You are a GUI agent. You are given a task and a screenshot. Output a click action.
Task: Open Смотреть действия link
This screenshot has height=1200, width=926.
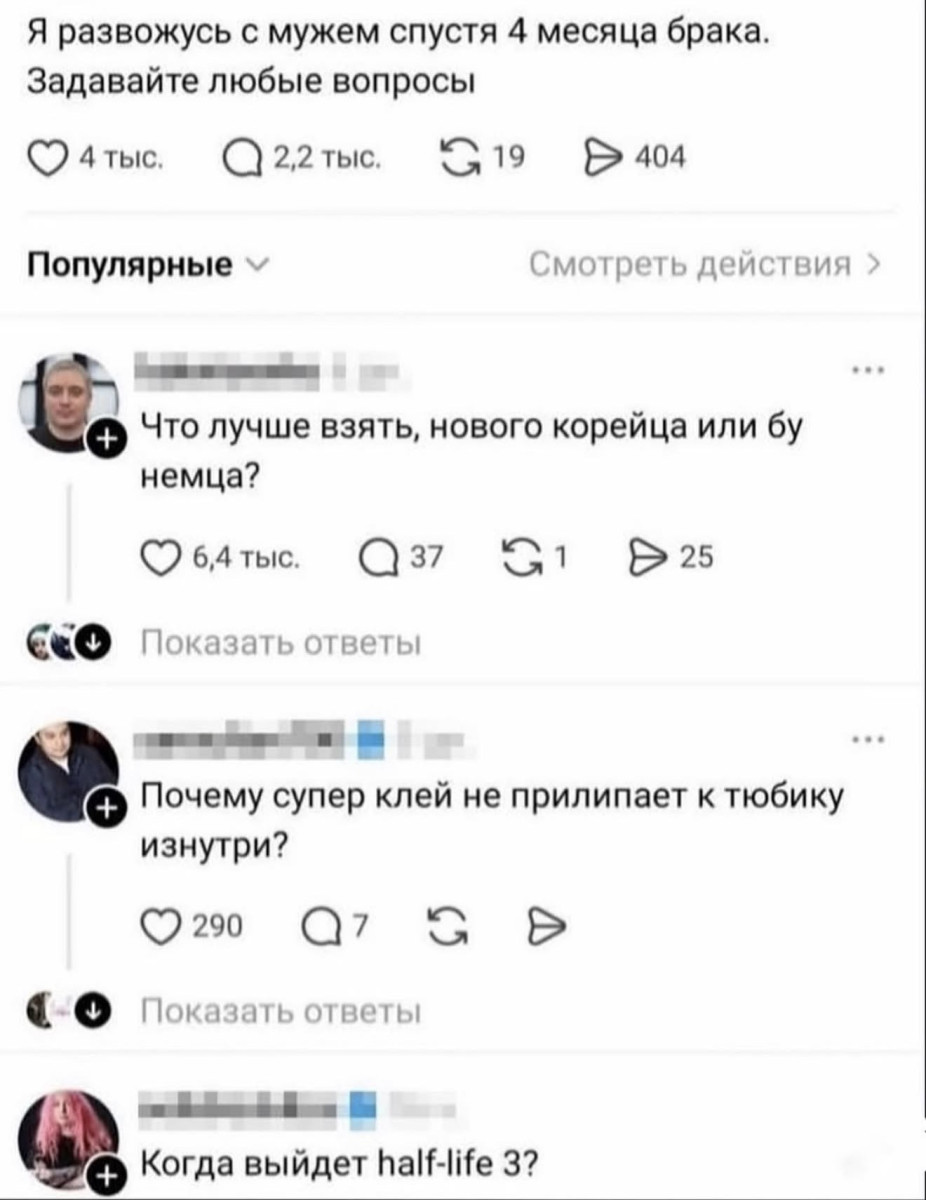[705, 266]
